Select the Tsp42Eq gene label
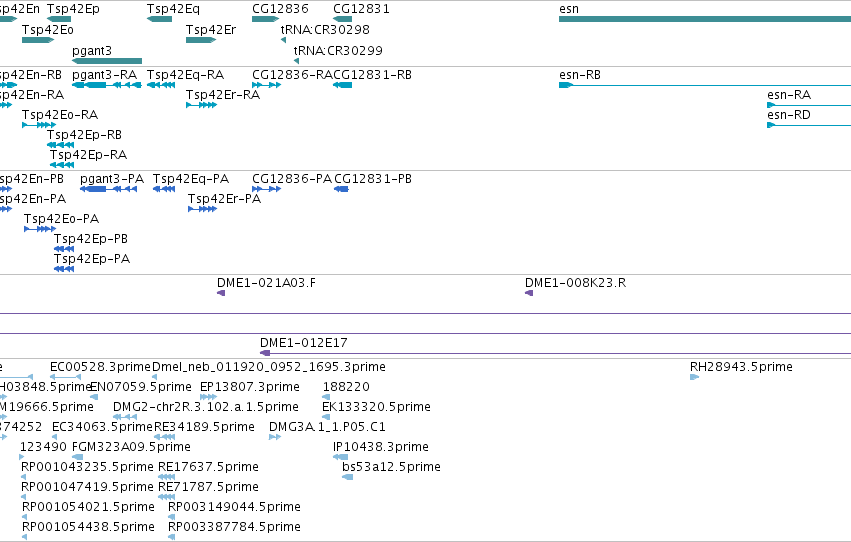 173,9
